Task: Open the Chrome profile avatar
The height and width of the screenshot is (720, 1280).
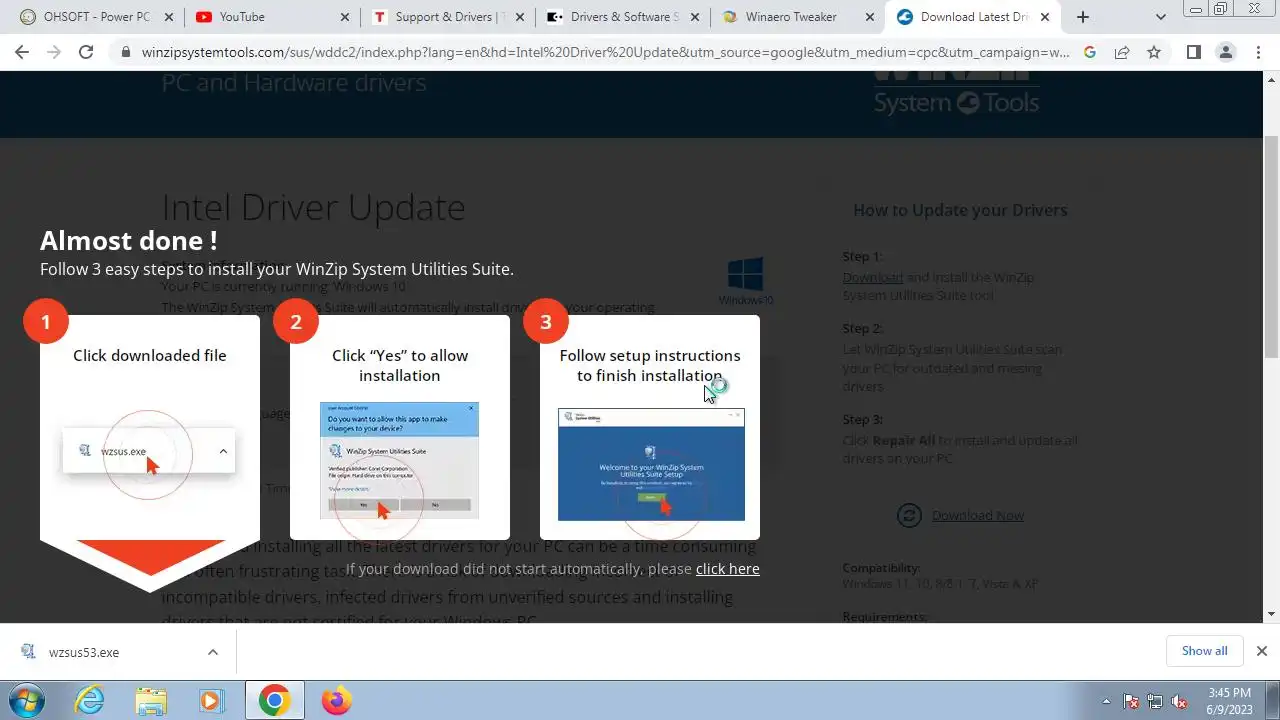Action: coord(1226,53)
